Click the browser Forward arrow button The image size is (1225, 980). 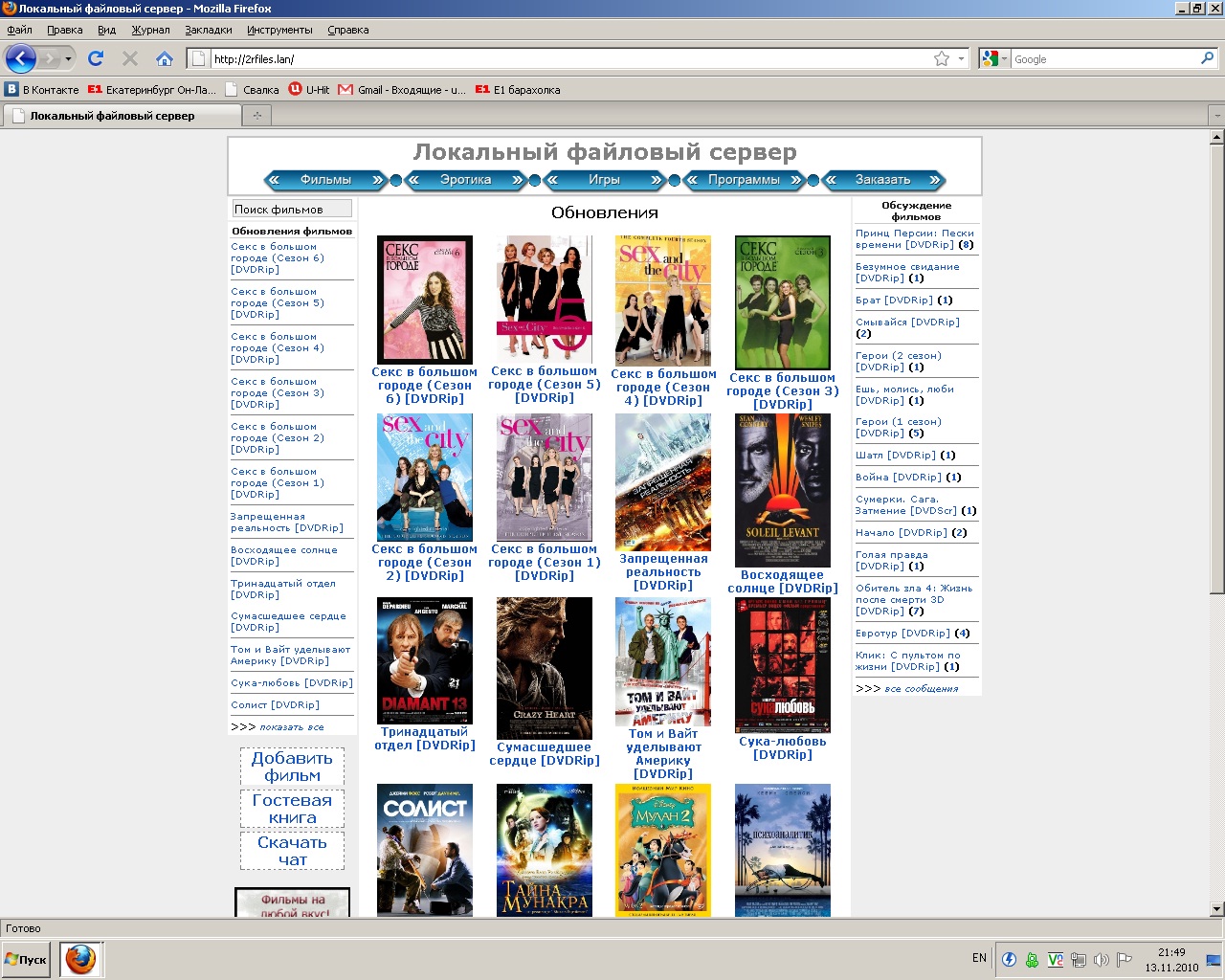48,59
